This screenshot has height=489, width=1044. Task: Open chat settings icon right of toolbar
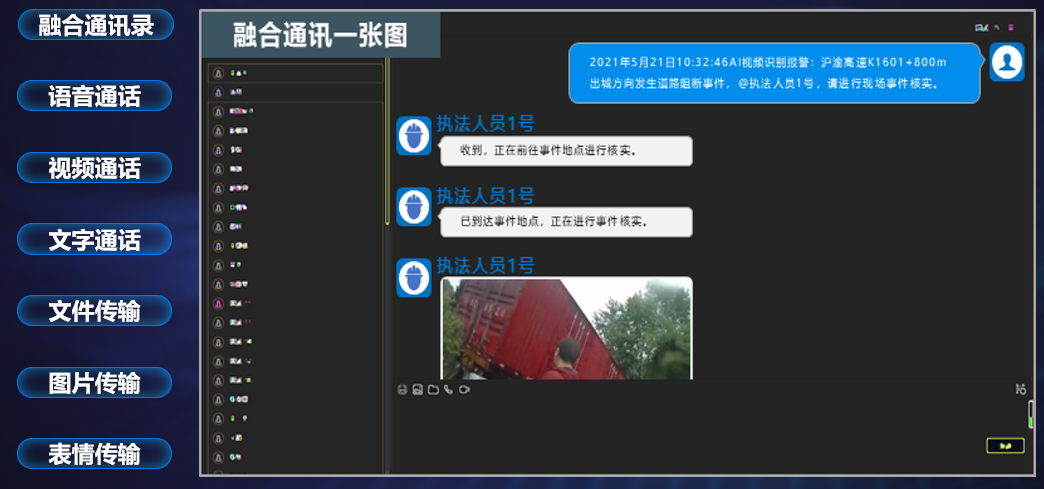(x=1021, y=389)
